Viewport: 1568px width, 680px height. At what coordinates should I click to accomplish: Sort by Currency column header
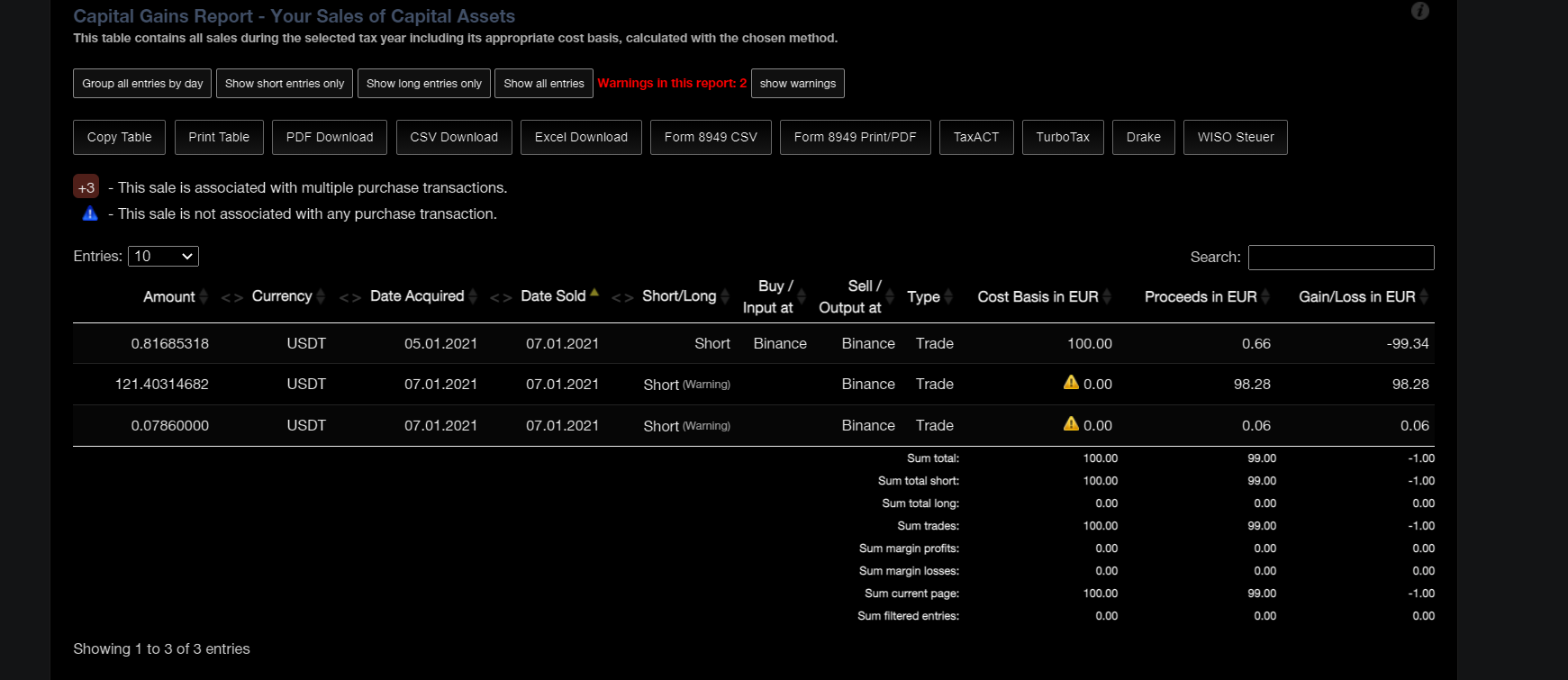pyautogui.click(x=282, y=296)
